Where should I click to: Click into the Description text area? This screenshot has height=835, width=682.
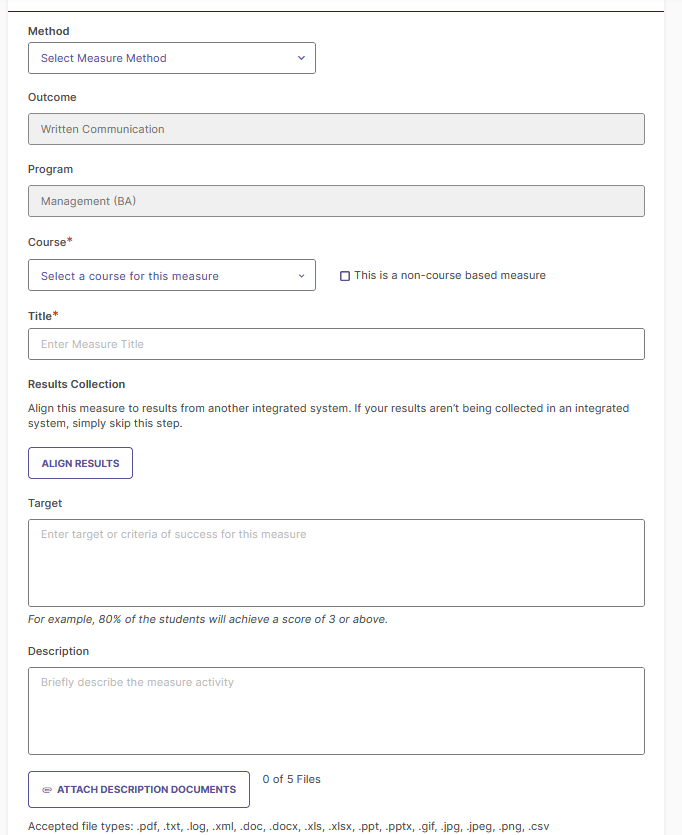point(336,711)
